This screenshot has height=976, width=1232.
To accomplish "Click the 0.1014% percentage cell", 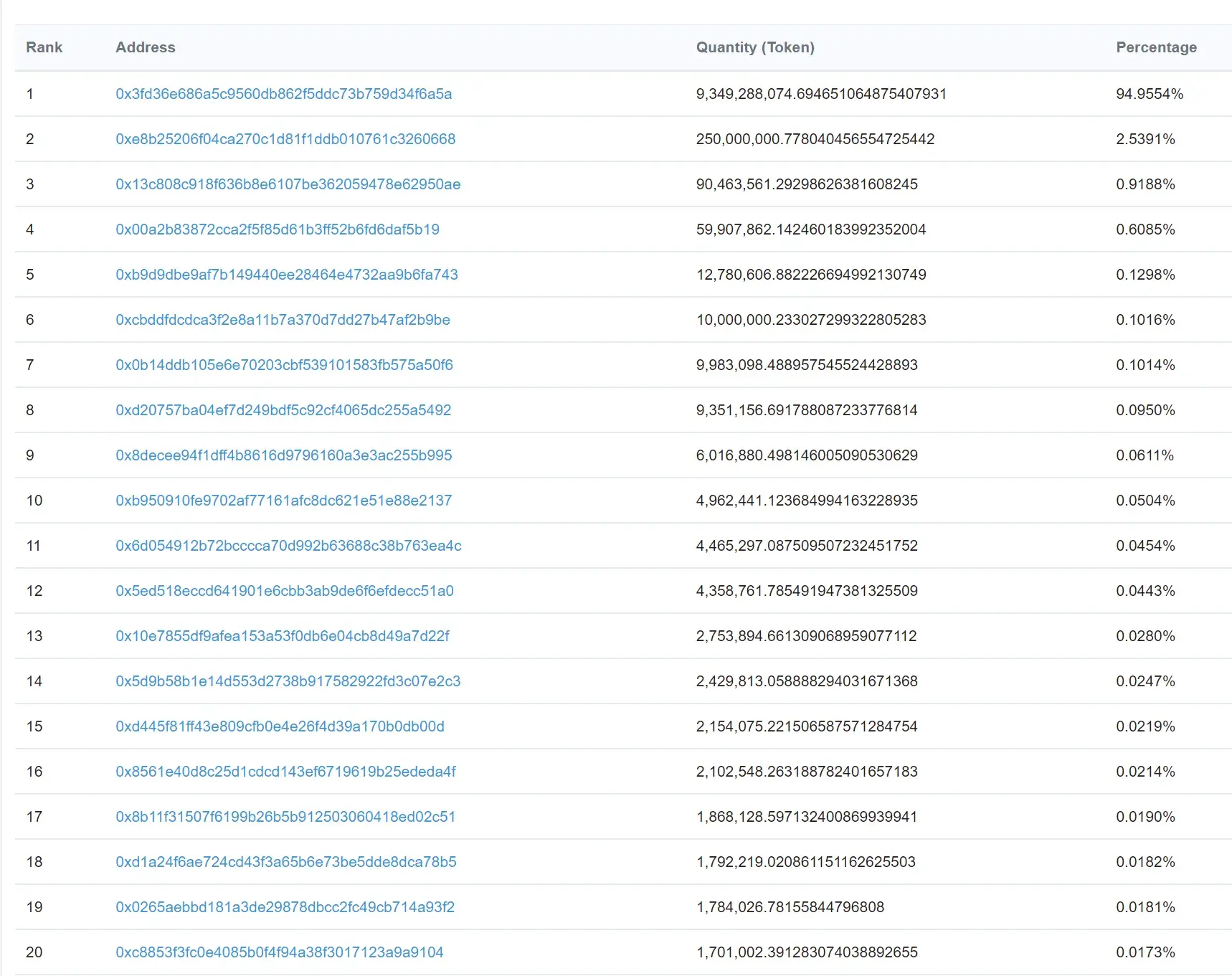I will coord(1145,365).
